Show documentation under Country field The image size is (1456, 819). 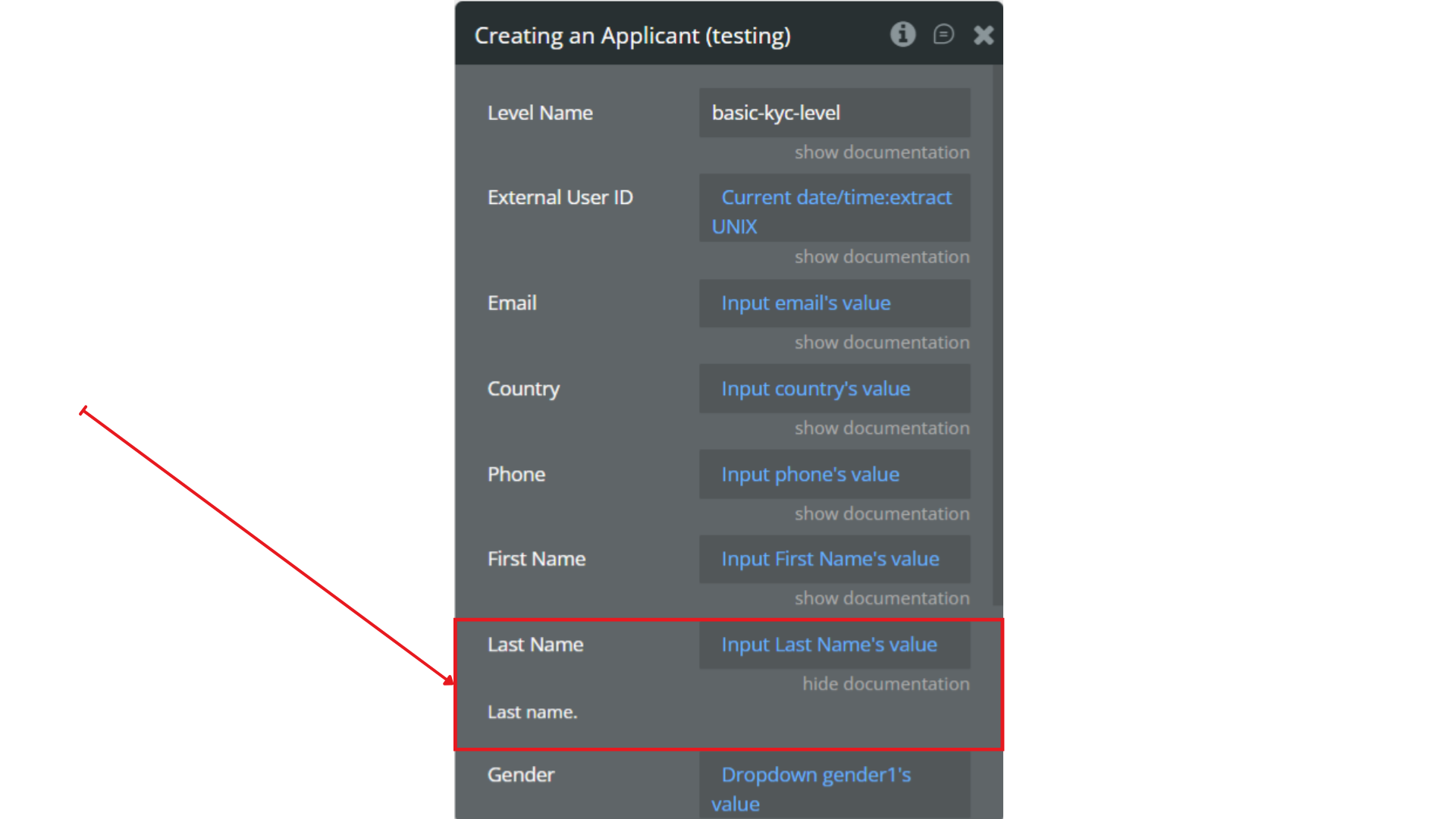882,428
